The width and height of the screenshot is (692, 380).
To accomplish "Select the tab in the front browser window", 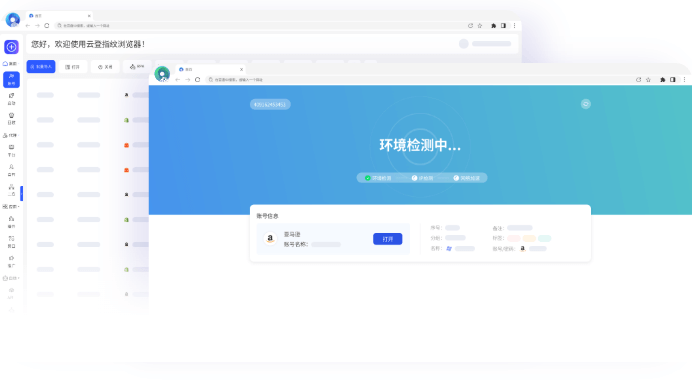I will pos(211,69).
